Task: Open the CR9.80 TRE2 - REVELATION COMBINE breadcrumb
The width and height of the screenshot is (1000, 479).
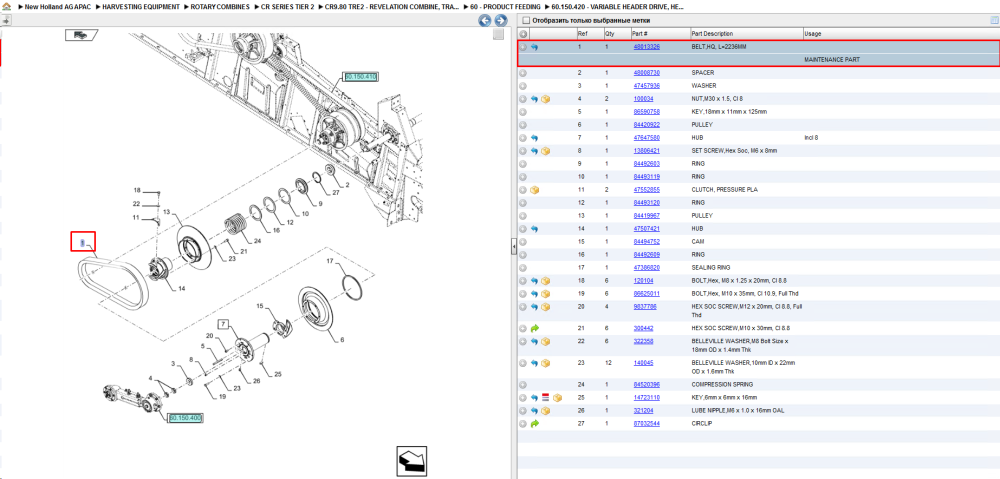Action: tap(392, 6)
